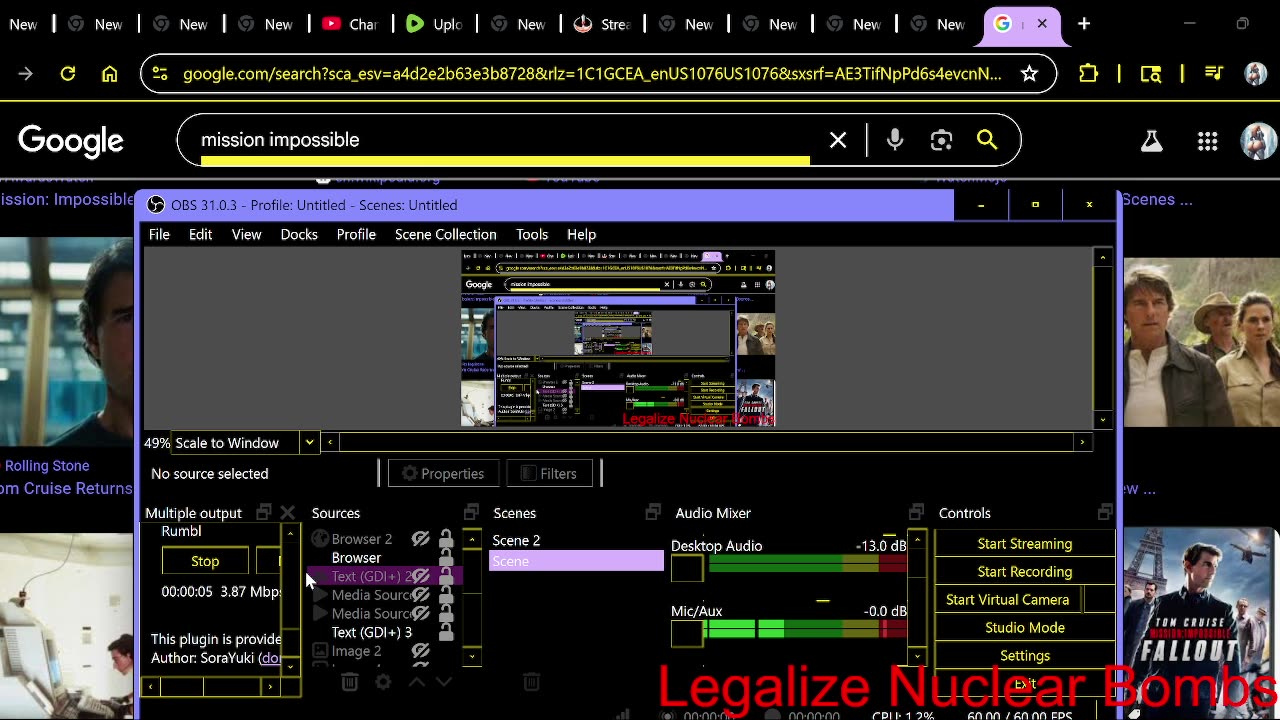Viewport: 1280px width, 720px height.
Task: Go to Chrome home page icon
Action: [x=110, y=74]
